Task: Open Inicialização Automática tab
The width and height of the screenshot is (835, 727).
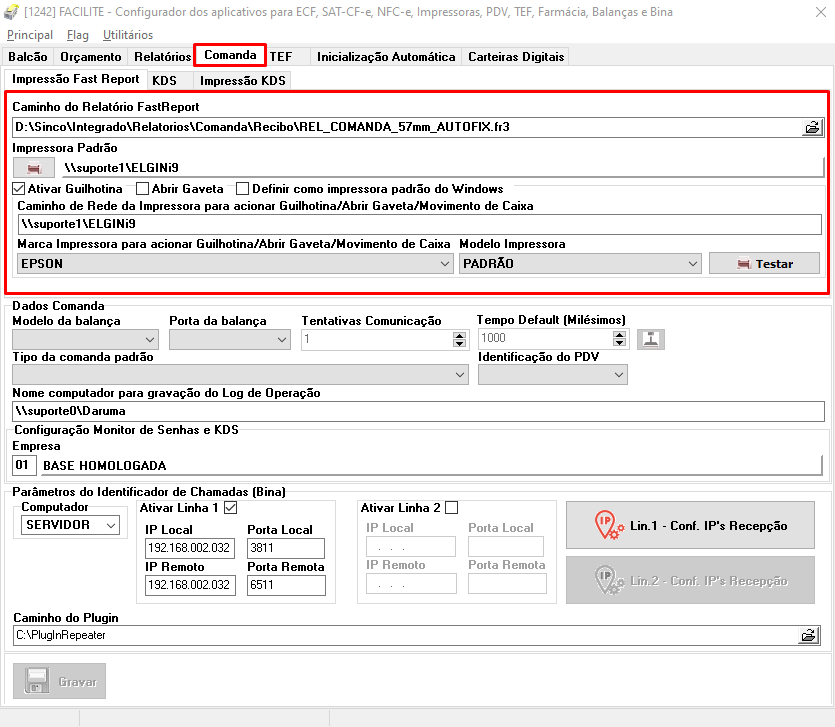Action: tap(386, 56)
